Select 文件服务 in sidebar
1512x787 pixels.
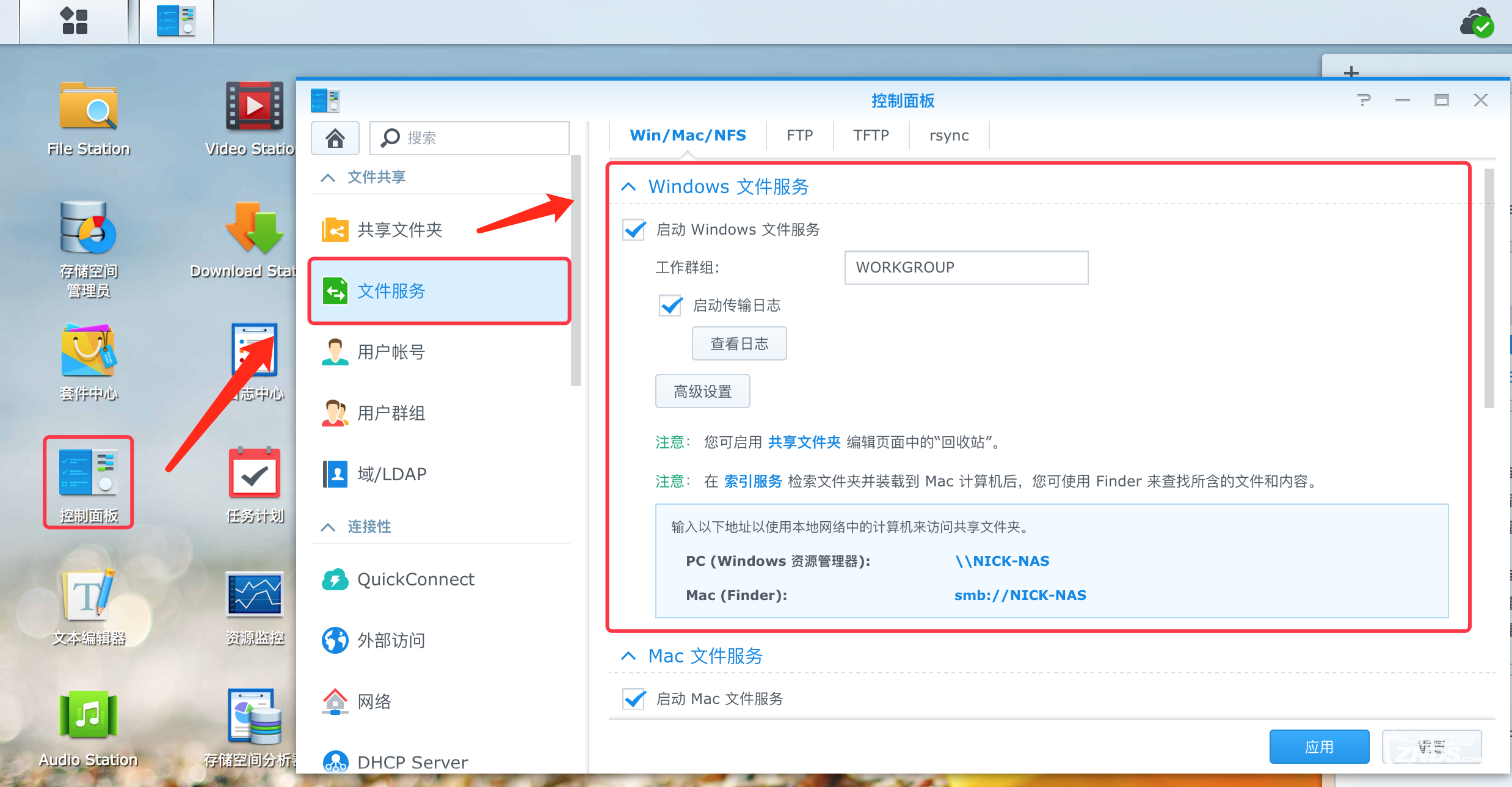(x=440, y=291)
